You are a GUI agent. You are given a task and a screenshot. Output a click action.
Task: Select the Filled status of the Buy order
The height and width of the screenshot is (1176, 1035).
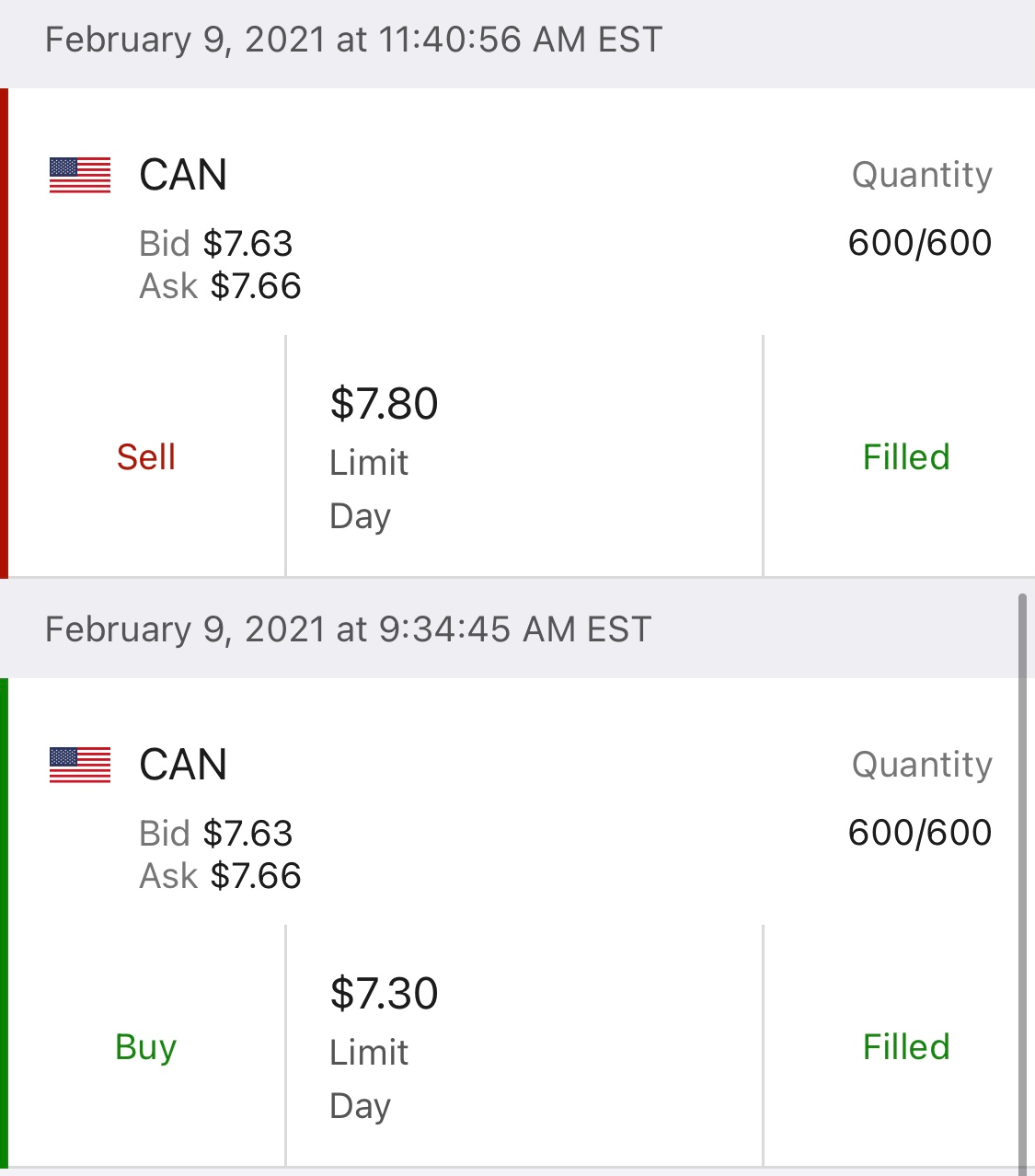pyautogui.click(x=906, y=1047)
